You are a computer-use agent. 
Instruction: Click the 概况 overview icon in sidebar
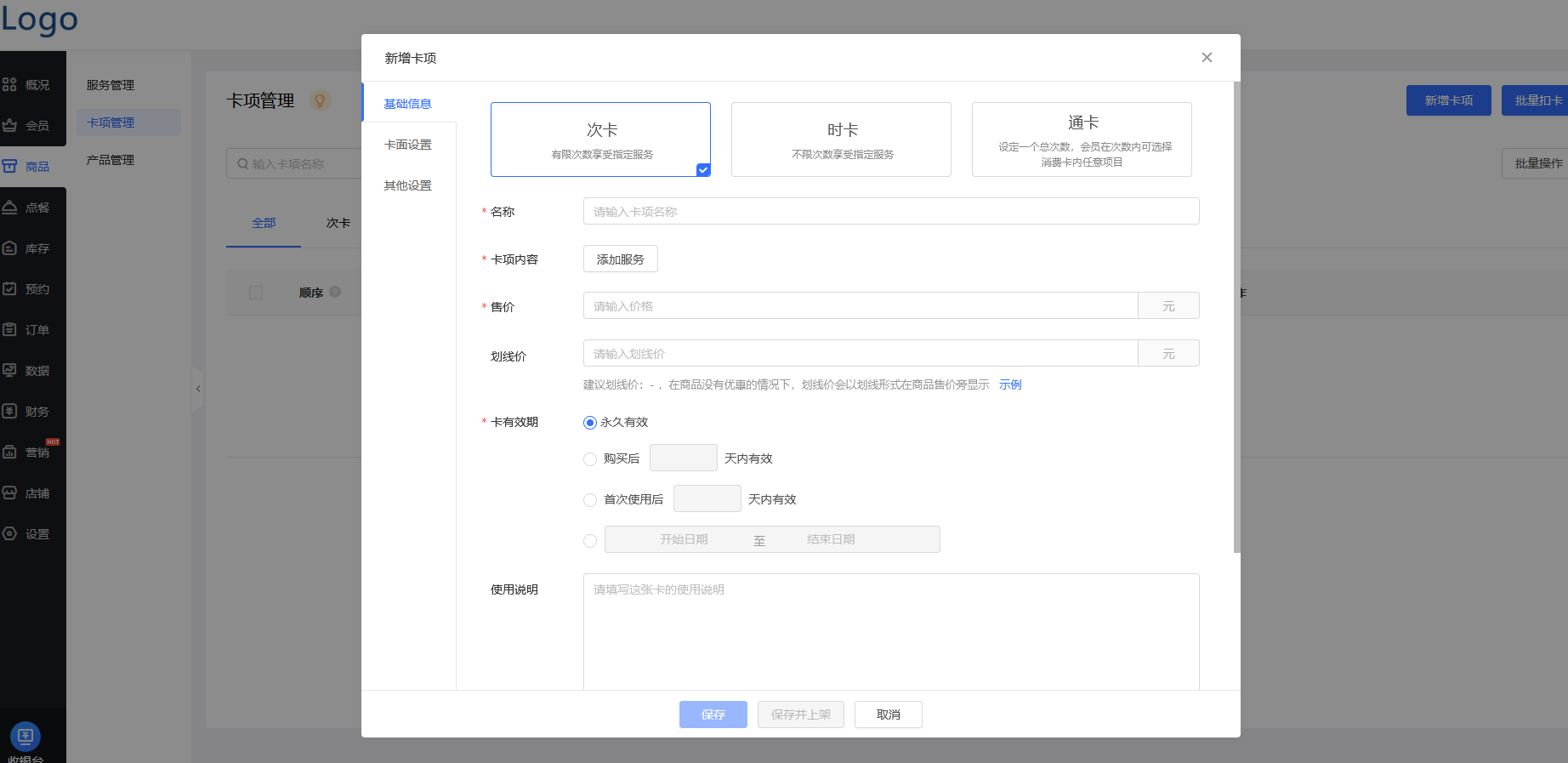[10, 85]
